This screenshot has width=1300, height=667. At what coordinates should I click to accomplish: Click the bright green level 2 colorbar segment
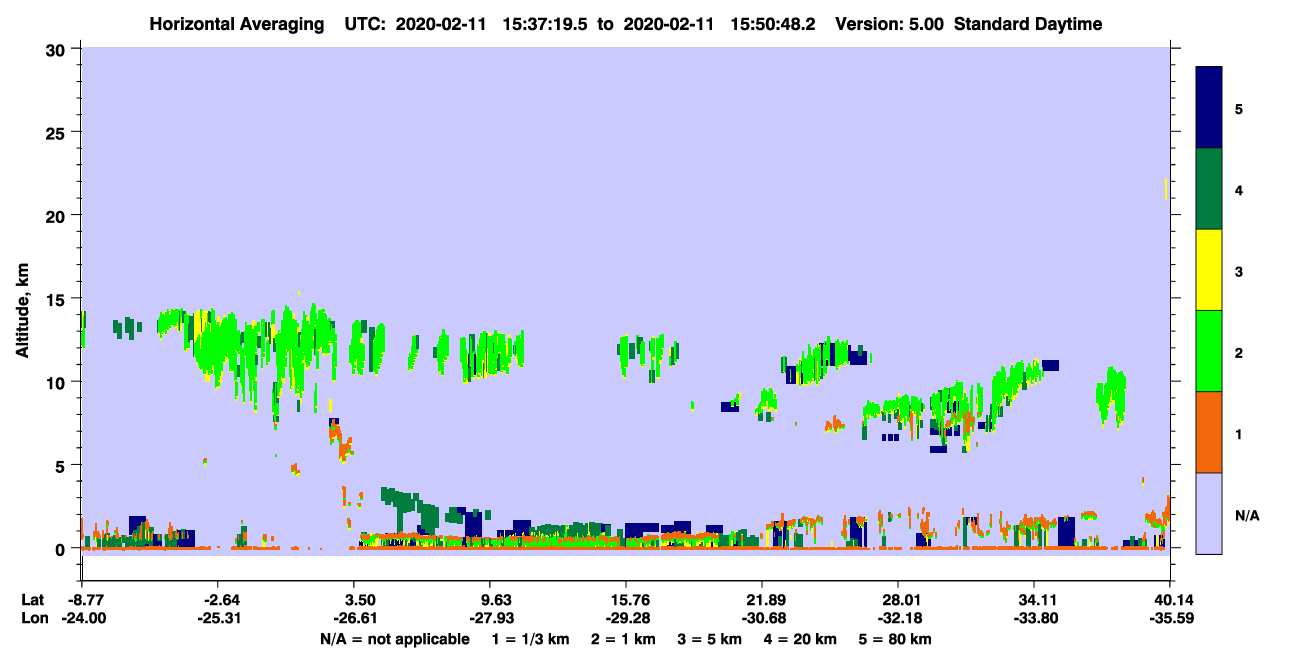1209,351
